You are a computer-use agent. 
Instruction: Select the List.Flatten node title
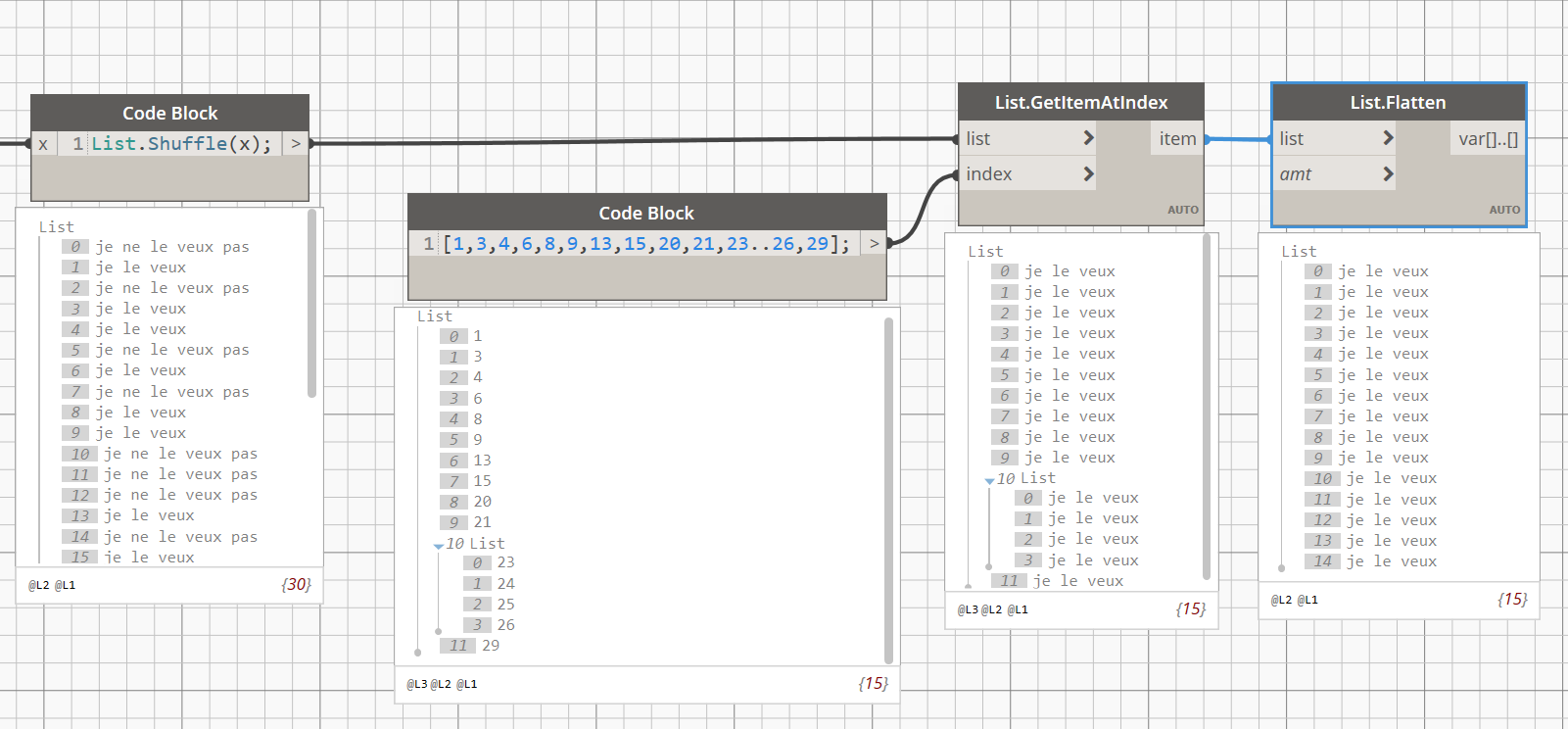click(1399, 102)
